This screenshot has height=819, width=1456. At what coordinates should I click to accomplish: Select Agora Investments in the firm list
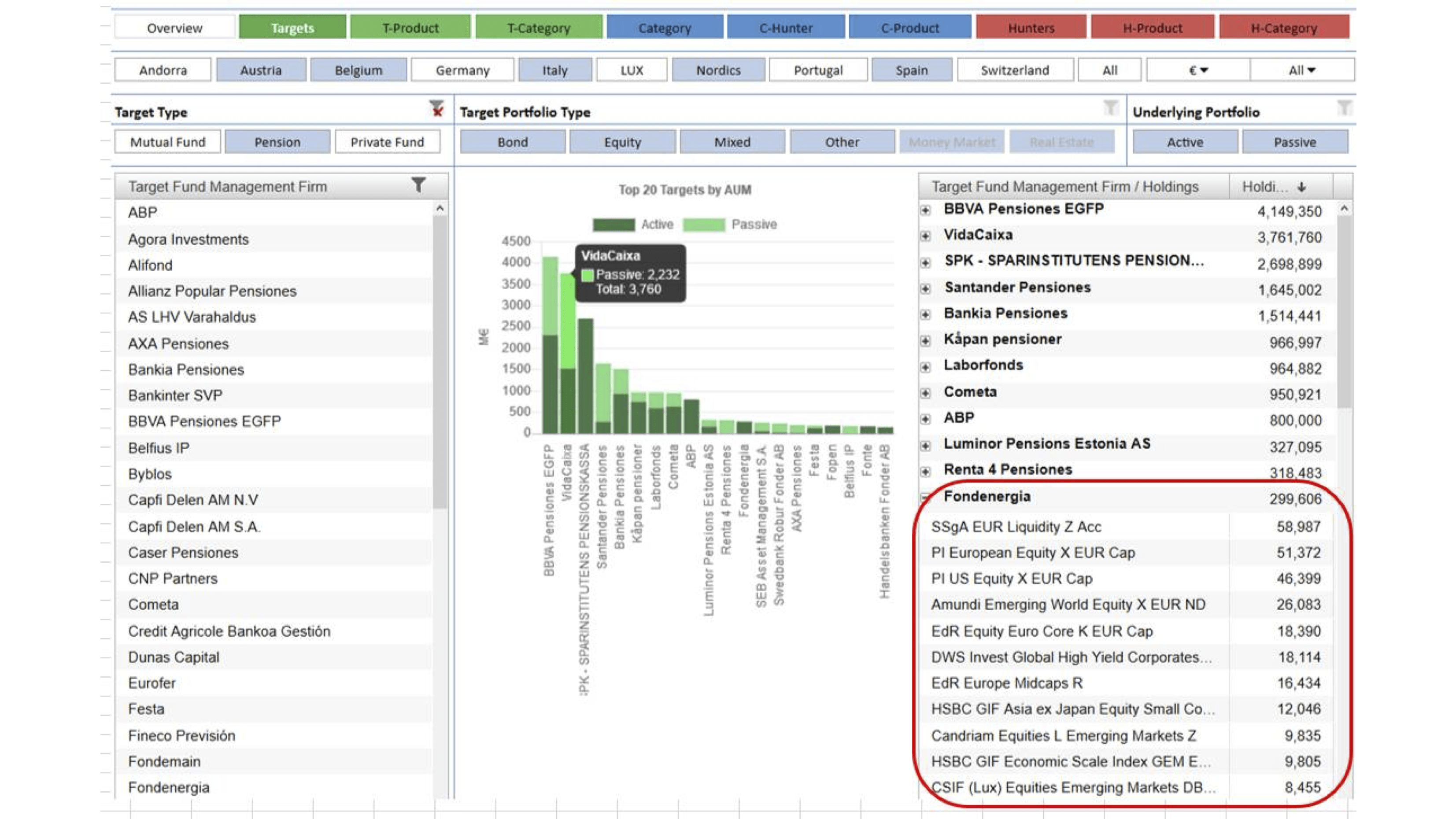coord(274,239)
